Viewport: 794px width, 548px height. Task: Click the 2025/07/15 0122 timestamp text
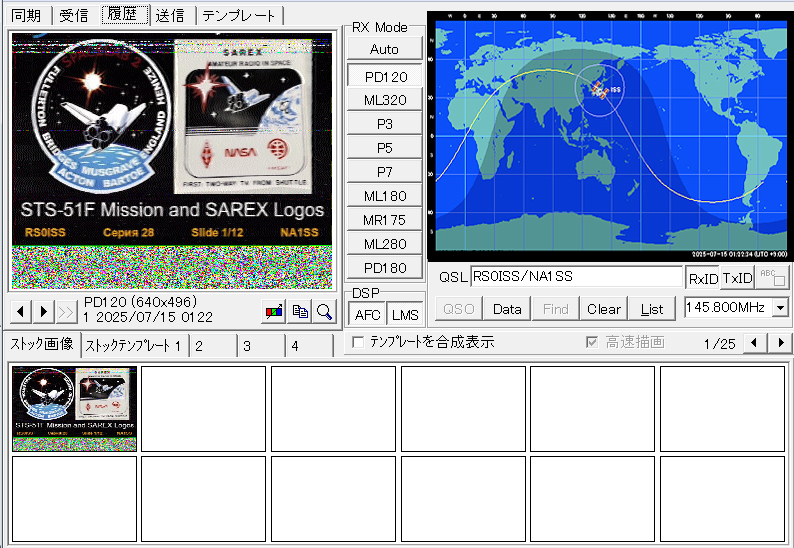click(x=154, y=317)
